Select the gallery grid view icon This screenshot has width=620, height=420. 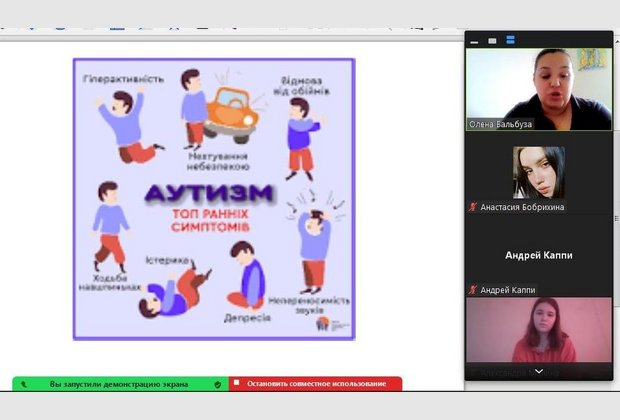[511, 41]
